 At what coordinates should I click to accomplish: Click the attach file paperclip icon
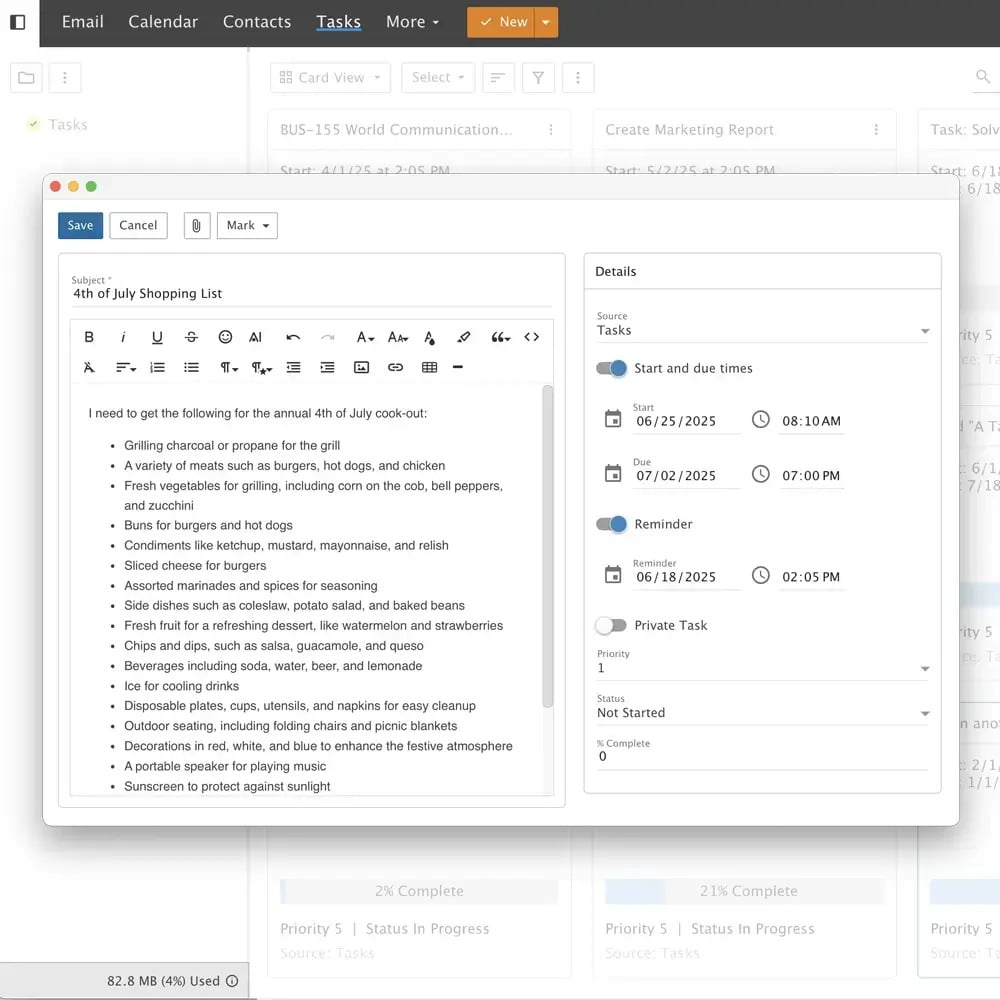[196, 226]
